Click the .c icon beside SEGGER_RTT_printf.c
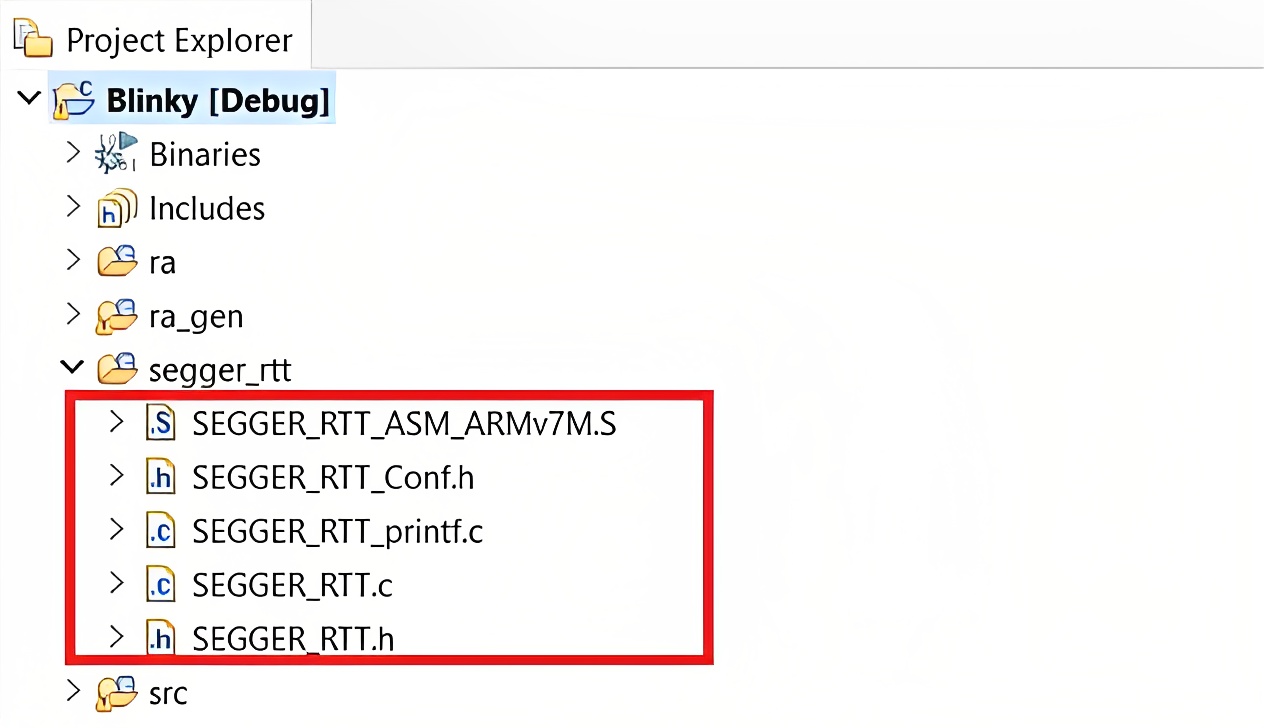 point(161,531)
